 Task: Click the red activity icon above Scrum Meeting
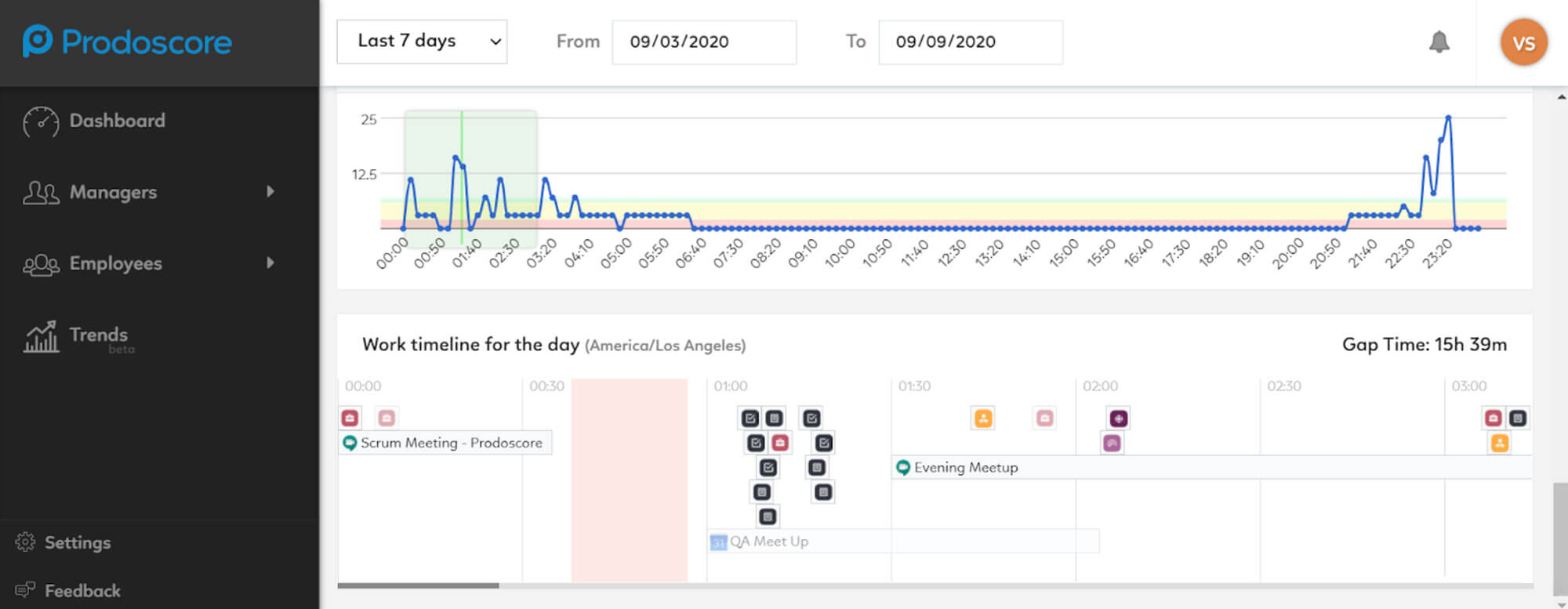click(350, 418)
